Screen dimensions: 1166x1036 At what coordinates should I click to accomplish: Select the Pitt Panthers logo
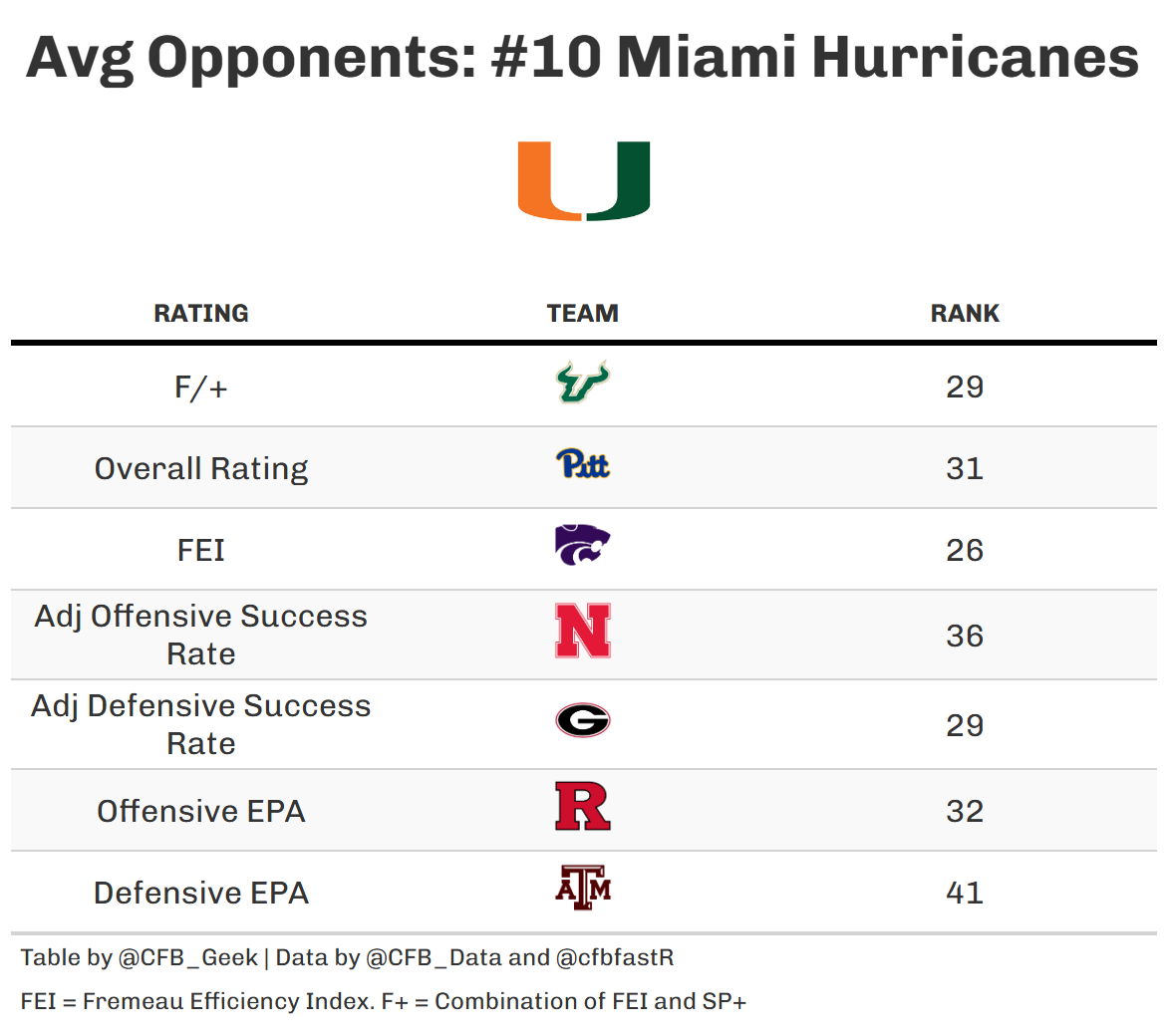pyautogui.click(x=583, y=464)
